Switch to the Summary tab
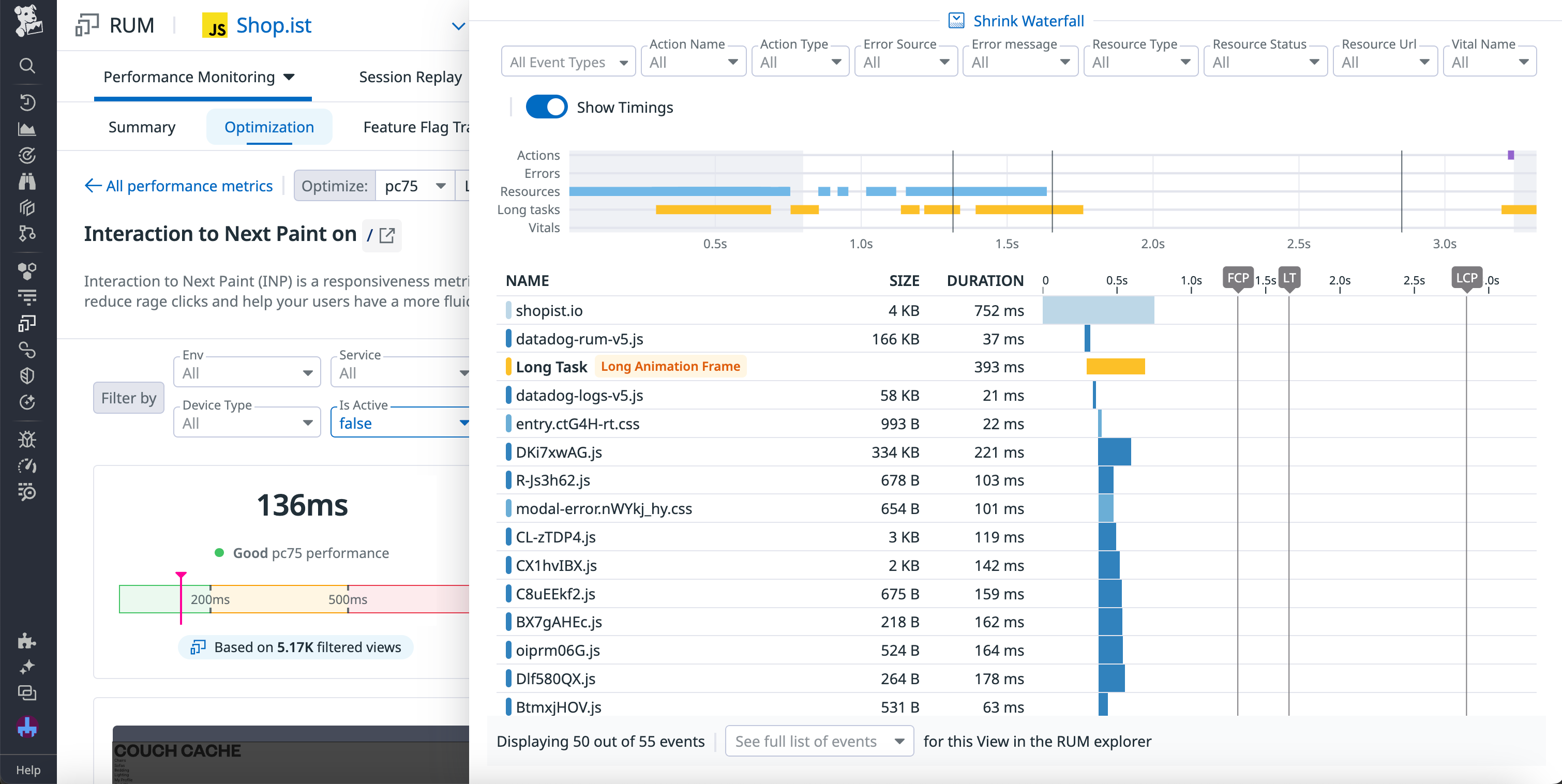The height and width of the screenshot is (784, 1562). (x=142, y=127)
